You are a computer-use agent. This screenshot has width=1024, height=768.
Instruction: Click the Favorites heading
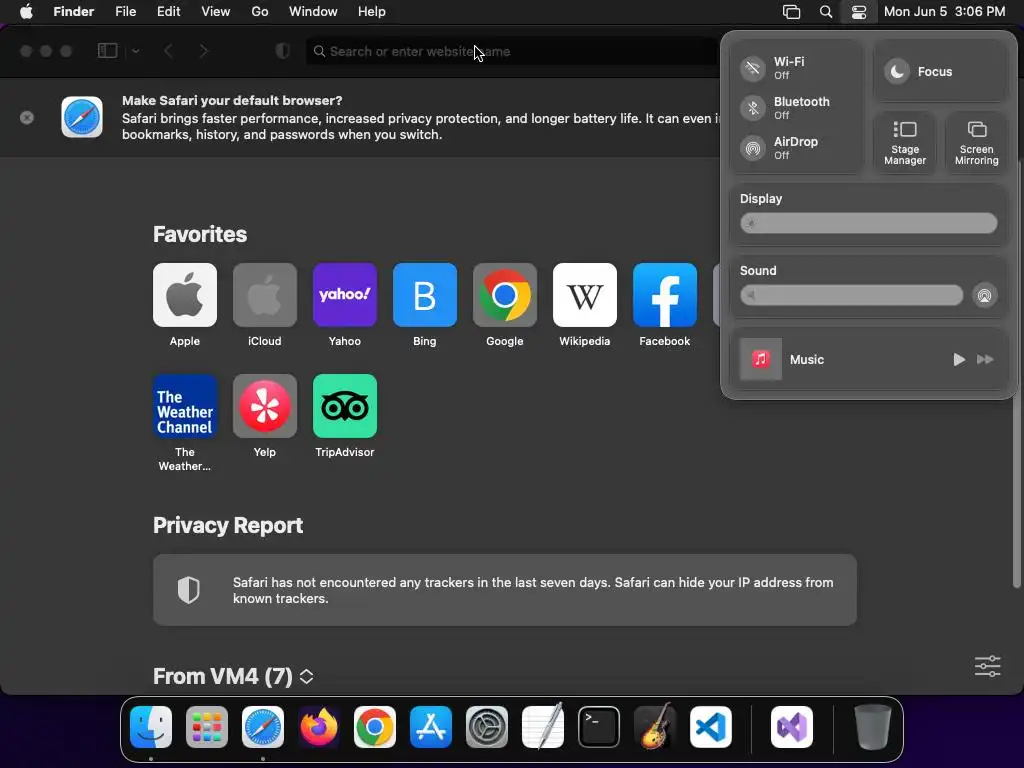[x=200, y=234]
